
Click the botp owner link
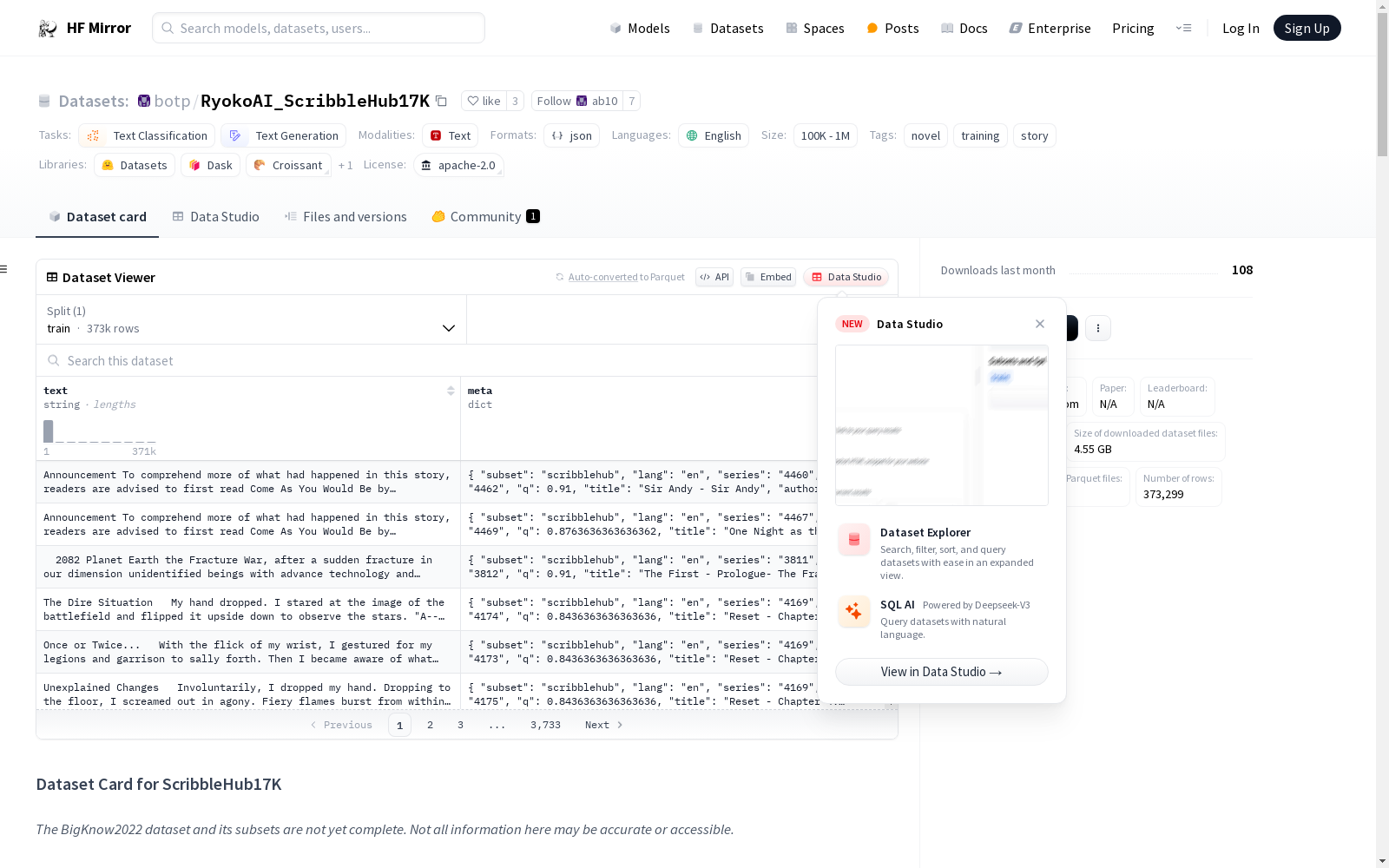(172, 102)
